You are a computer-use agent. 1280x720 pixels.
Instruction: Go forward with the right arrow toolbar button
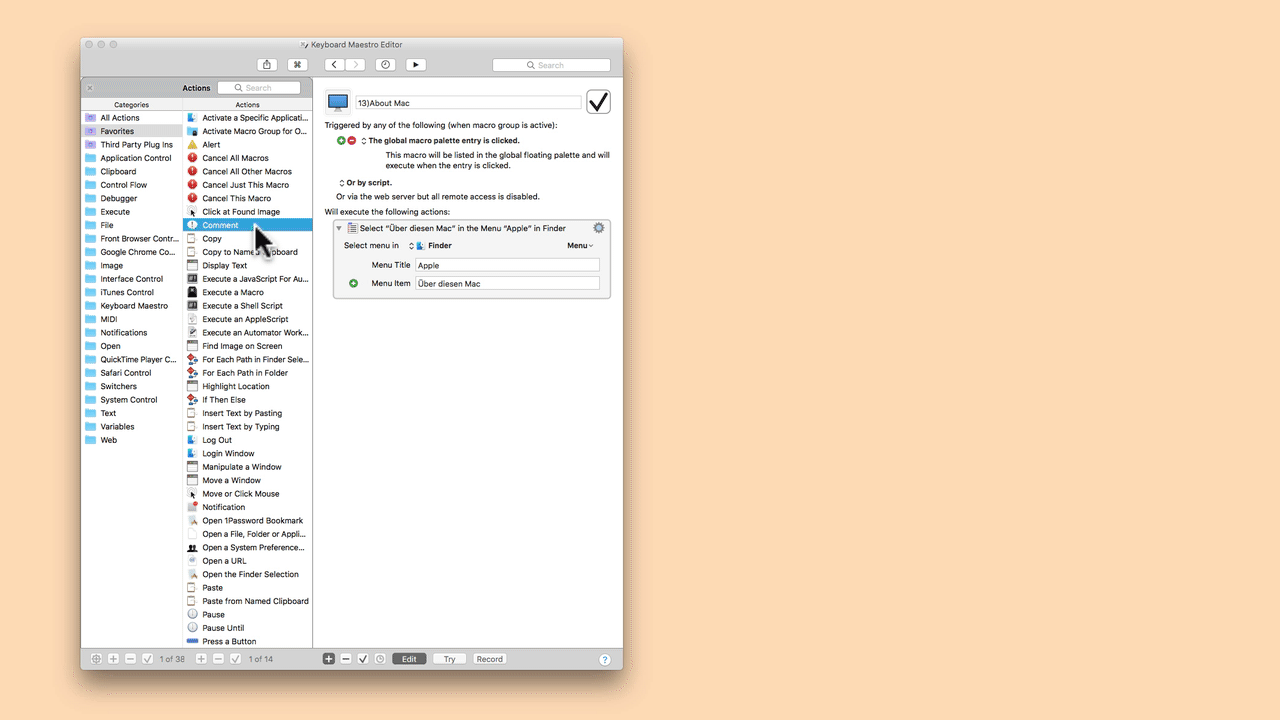tap(355, 65)
